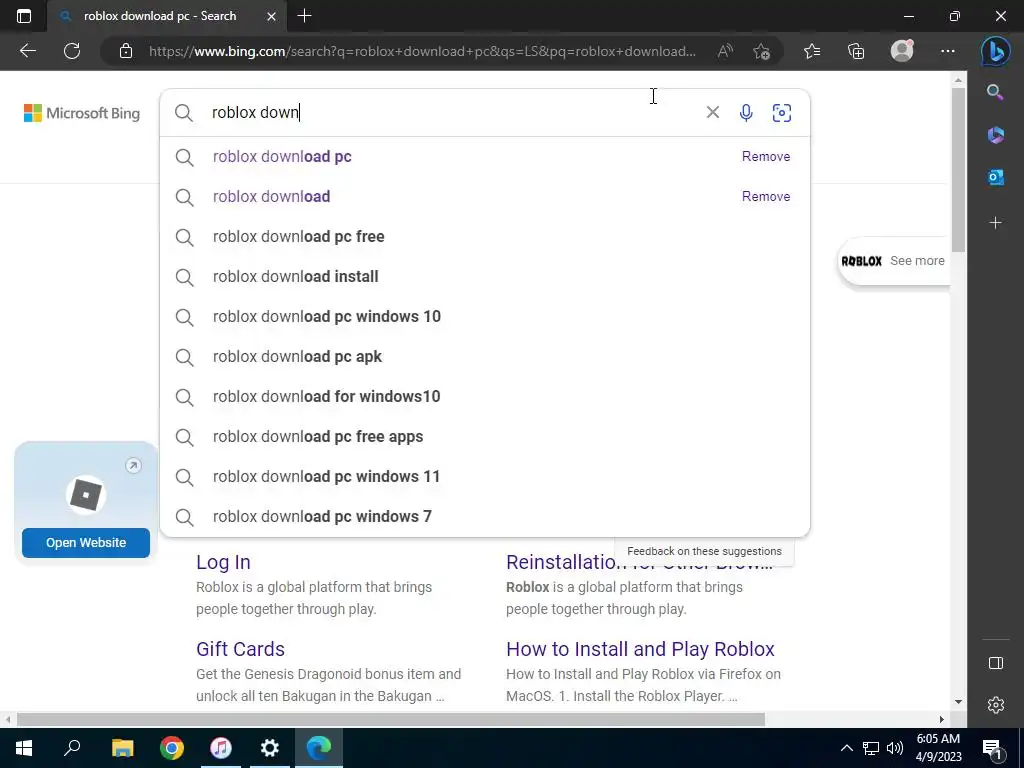The height and width of the screenshot is (768, 1024).
Task: Click the magnifier icon in search box
Action: 184,112
